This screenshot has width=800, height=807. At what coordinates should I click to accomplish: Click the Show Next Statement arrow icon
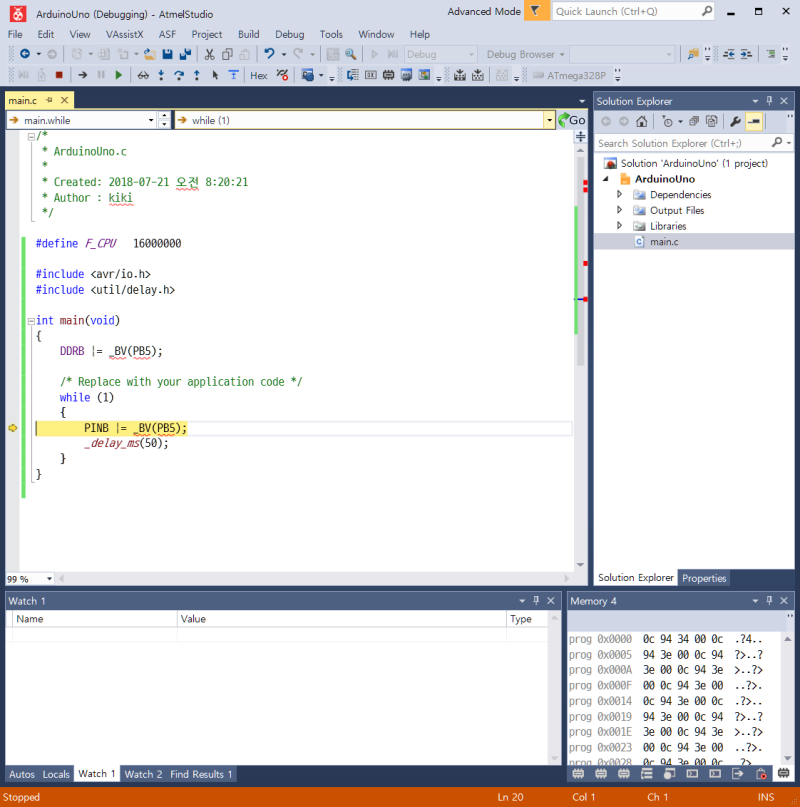tap(82, 75)
